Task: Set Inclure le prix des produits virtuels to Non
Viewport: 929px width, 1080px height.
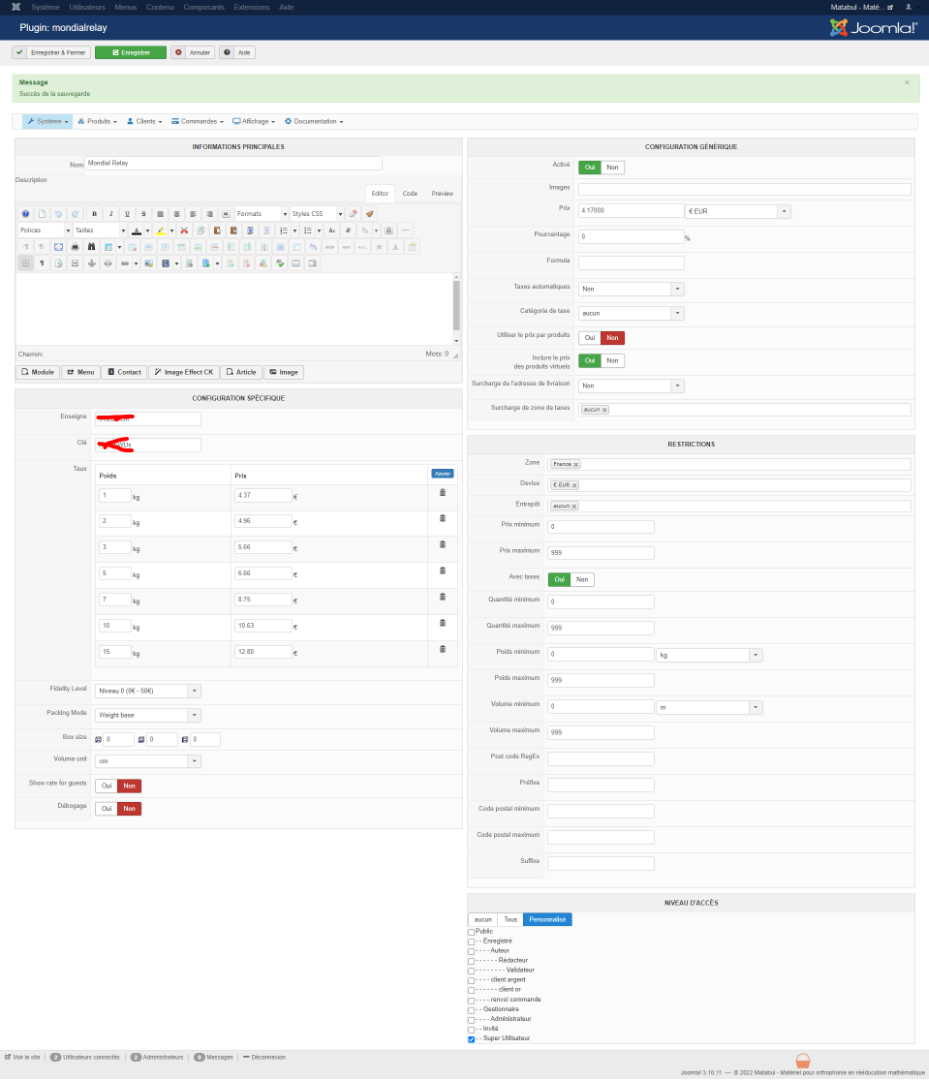Action: click(x=612, y=360)
